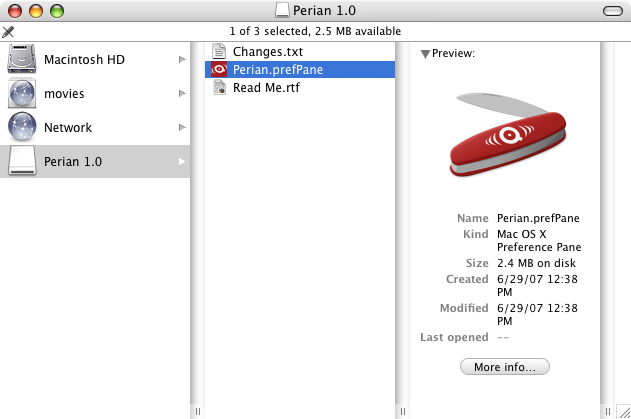Click the toolbar hide pill button
631x419 pixels.
click(x=611, y=10)
